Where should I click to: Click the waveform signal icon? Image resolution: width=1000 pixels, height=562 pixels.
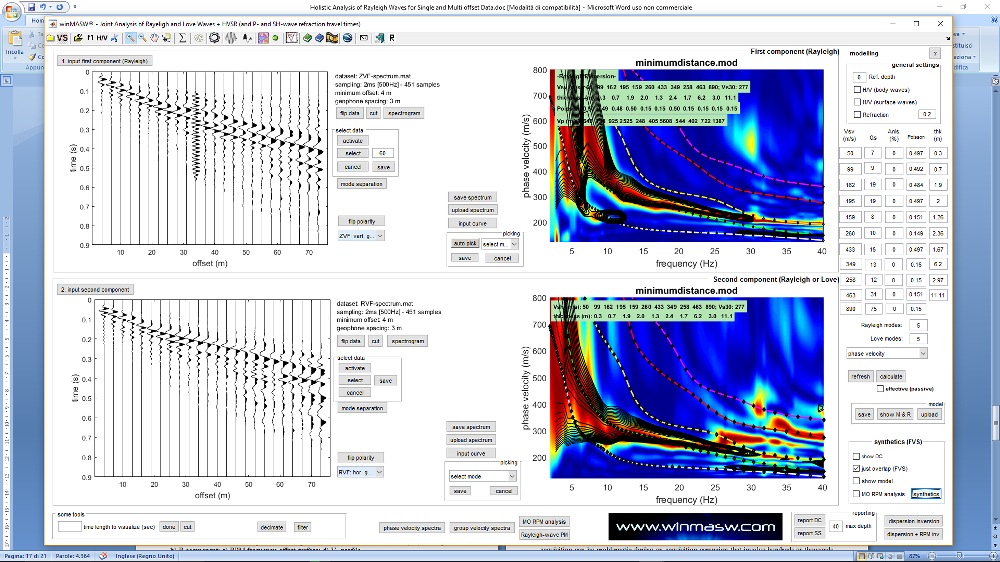coord(231,38)
